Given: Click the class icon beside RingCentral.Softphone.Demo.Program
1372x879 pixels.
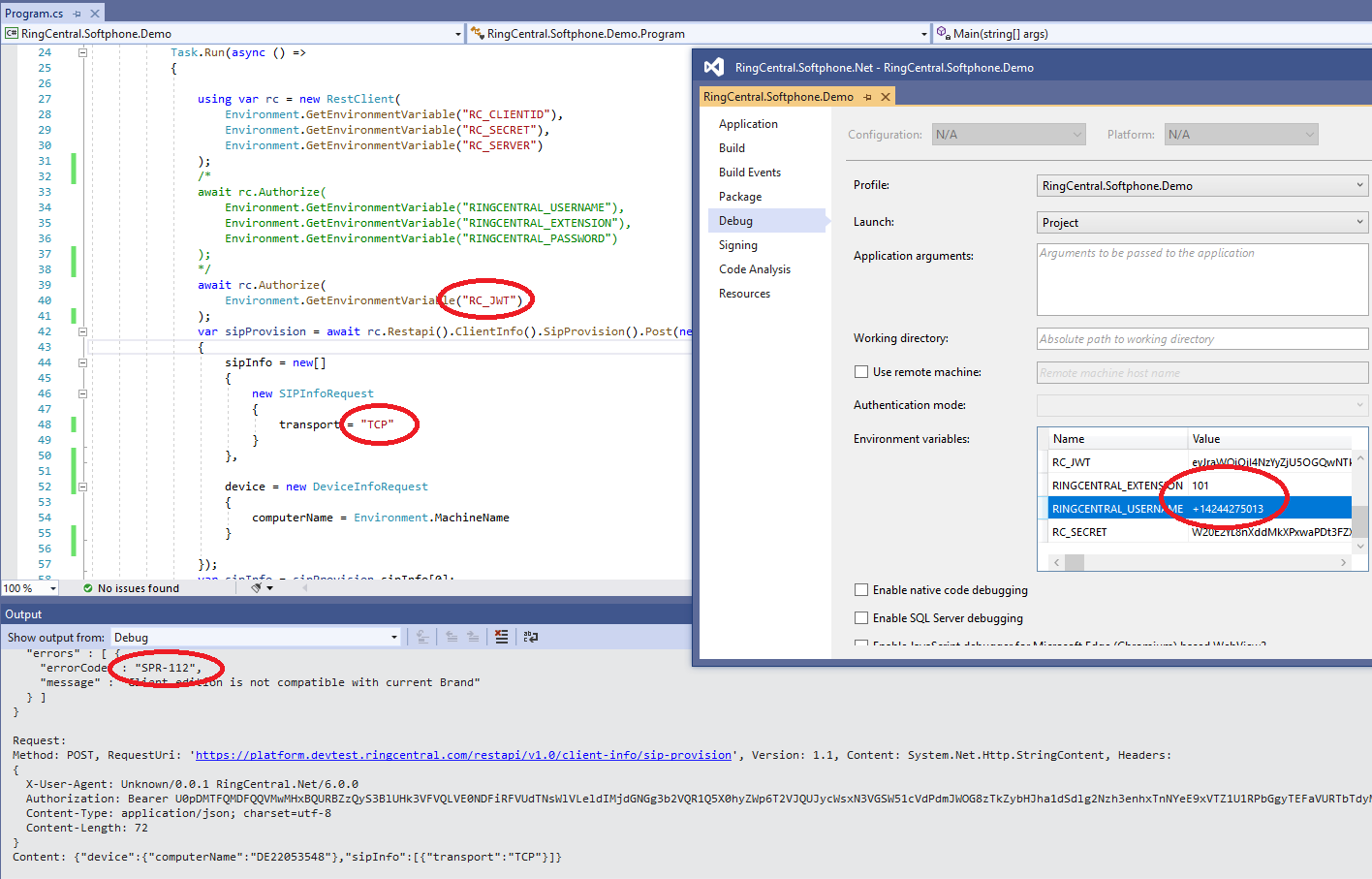Looking at the screenshot, I should pyautogui.click(x=477, y=34).
